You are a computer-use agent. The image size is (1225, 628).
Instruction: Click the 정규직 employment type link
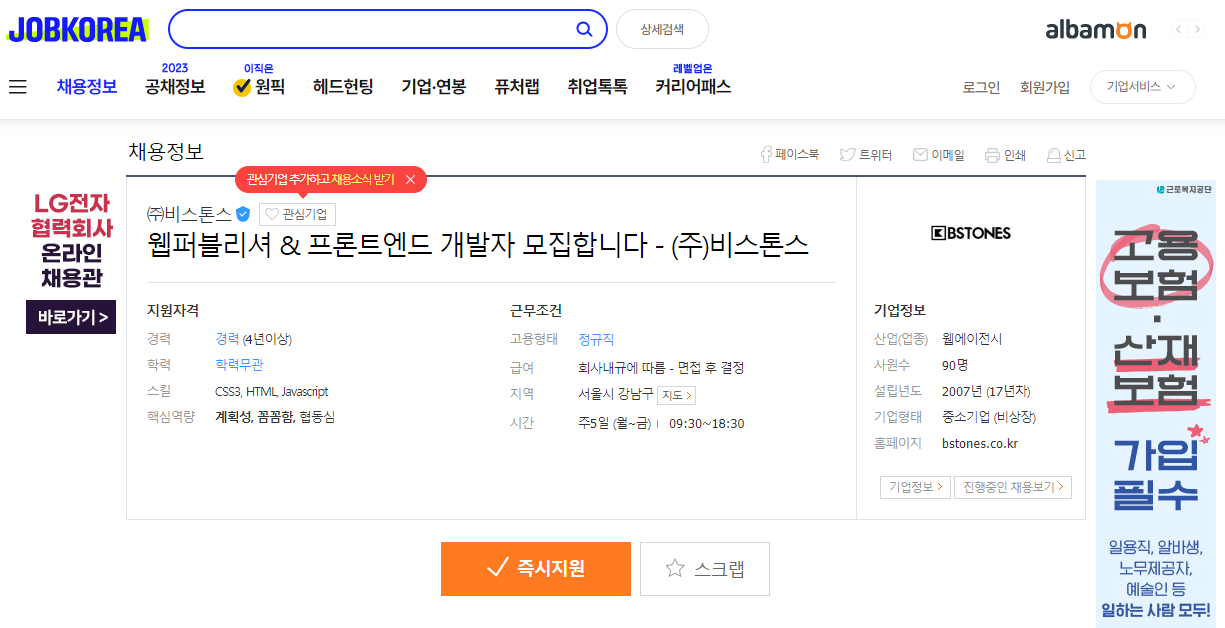tap(596, 340)
